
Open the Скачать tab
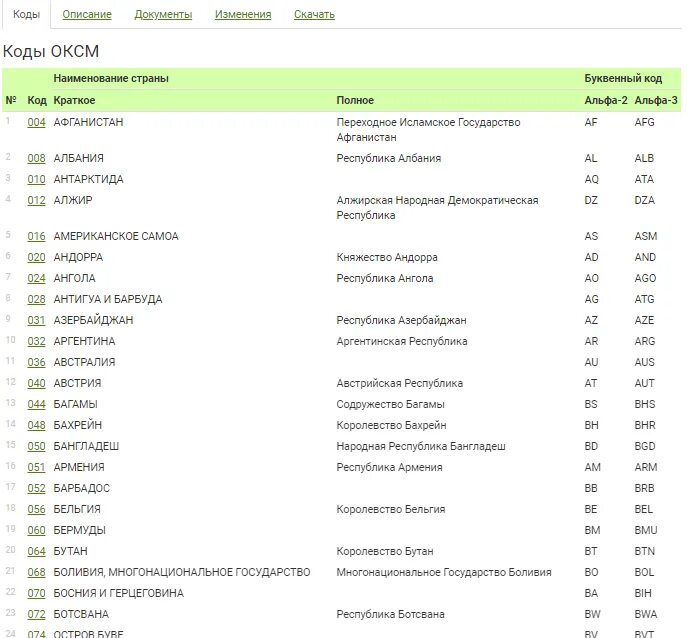(x=314, y=14)
